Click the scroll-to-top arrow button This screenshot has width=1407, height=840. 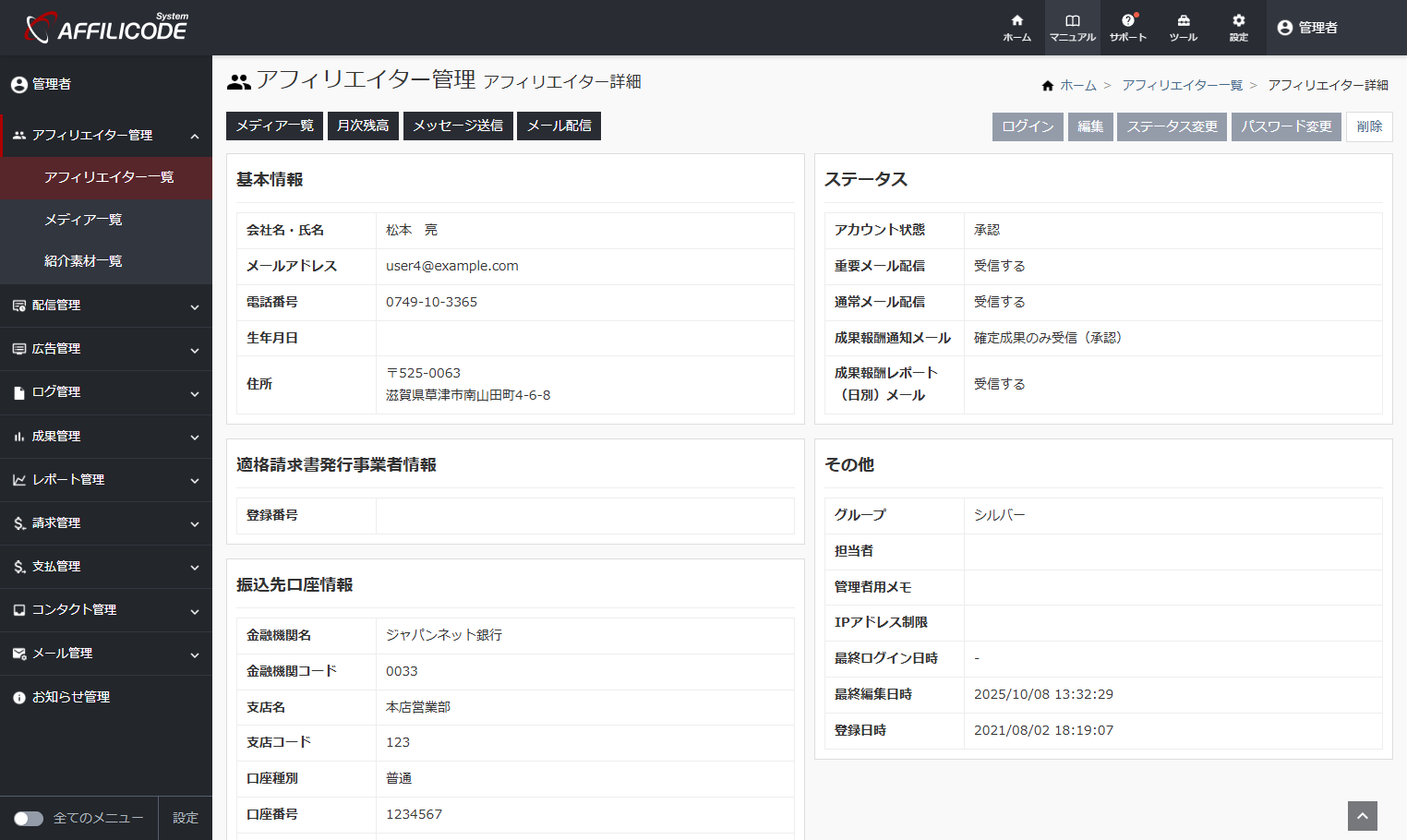coord(1362,816)
